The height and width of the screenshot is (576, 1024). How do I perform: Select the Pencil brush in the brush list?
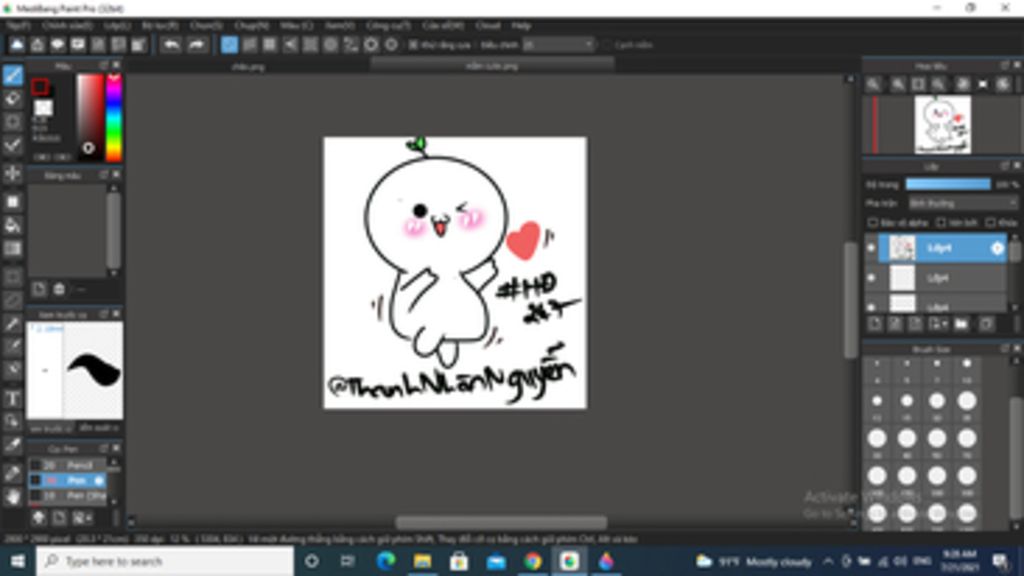click(x=67, y=466)
